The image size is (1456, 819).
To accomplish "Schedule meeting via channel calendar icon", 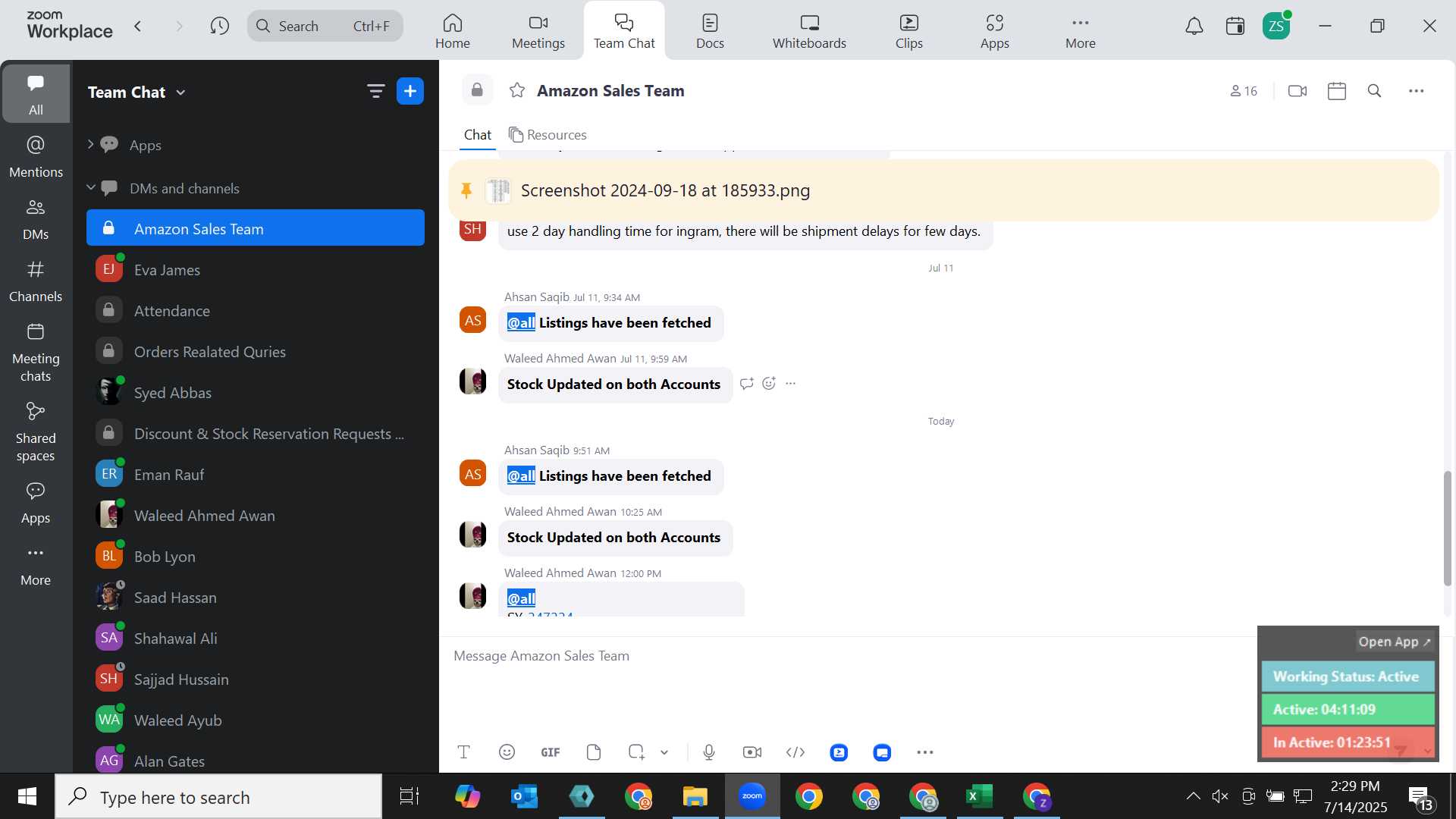I will click(x=1337, y=91).
